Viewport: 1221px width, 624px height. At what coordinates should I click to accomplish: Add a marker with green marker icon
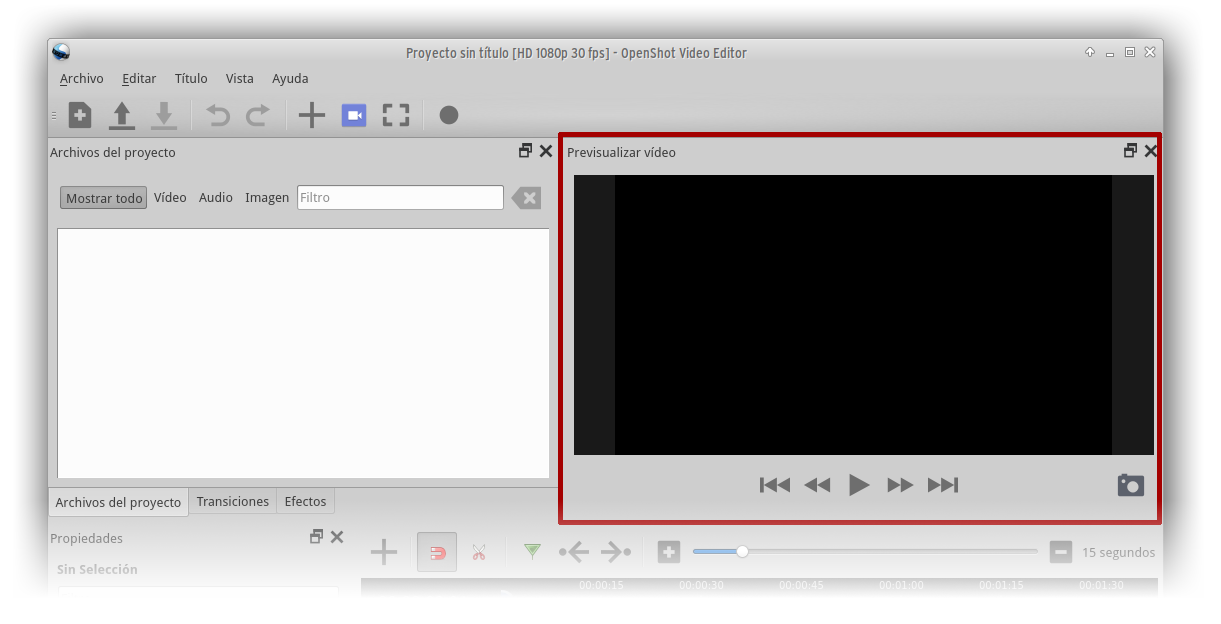[532, 551]
